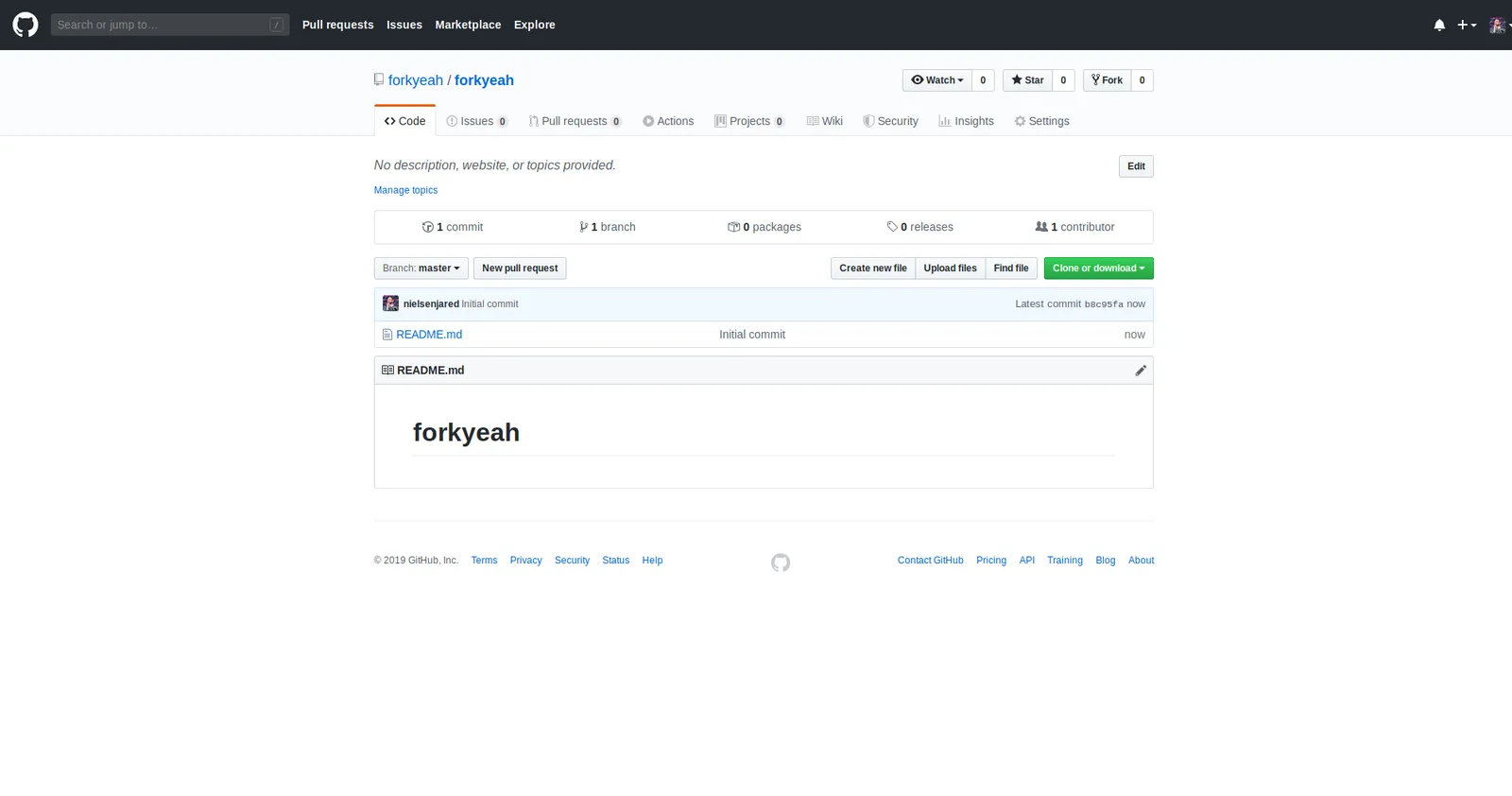Open Marketplace in top navigation
The image size is (1512, 796).
point(468,25)
